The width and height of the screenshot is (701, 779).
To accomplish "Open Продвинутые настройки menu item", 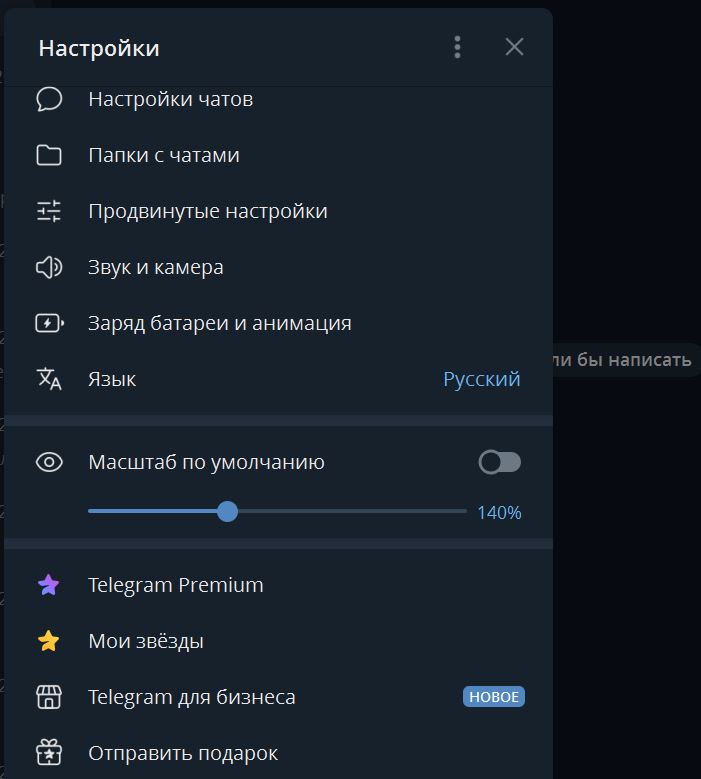I will click(208, 211).
